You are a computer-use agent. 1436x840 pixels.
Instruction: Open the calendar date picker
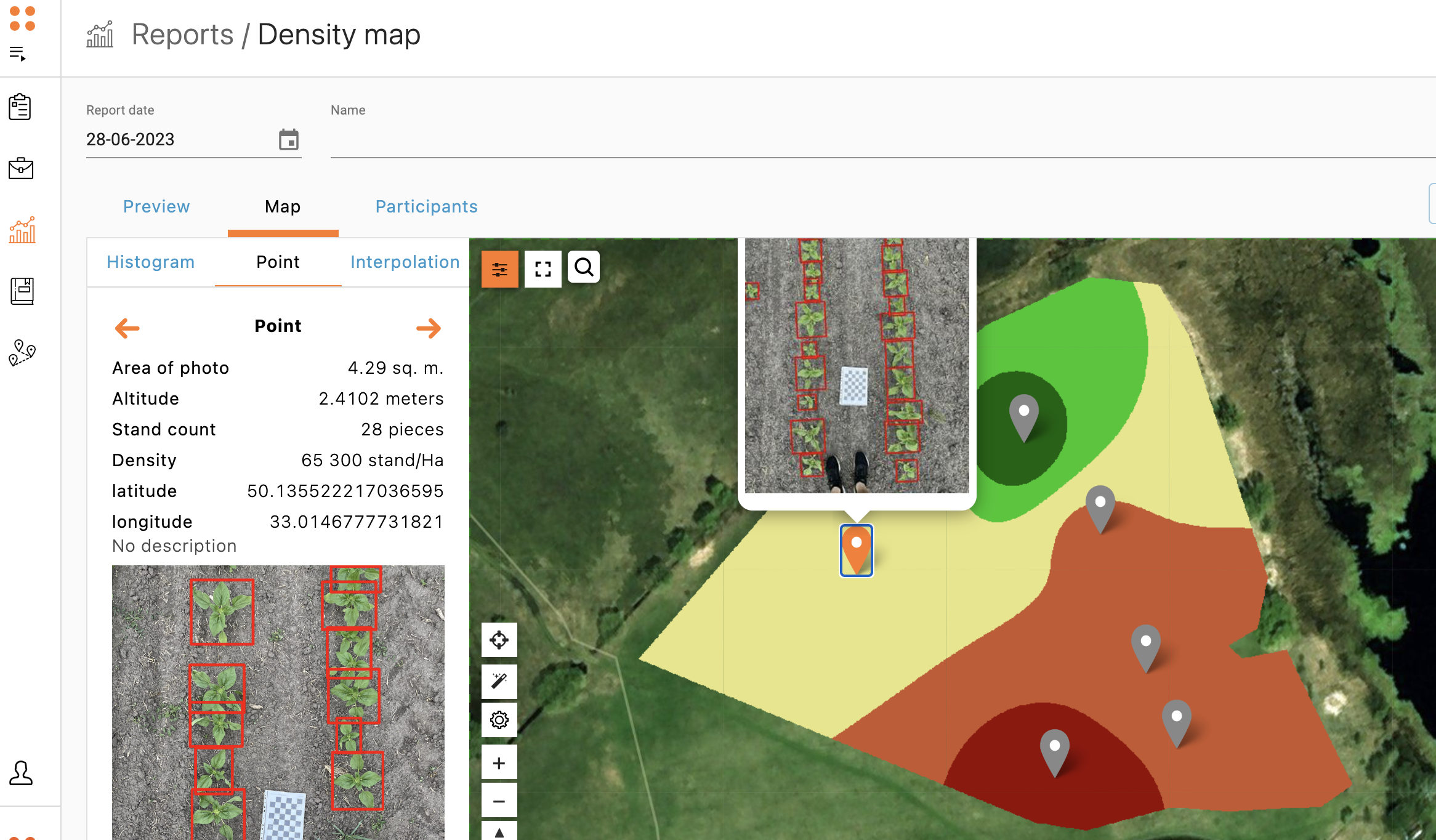click(288, 140)
